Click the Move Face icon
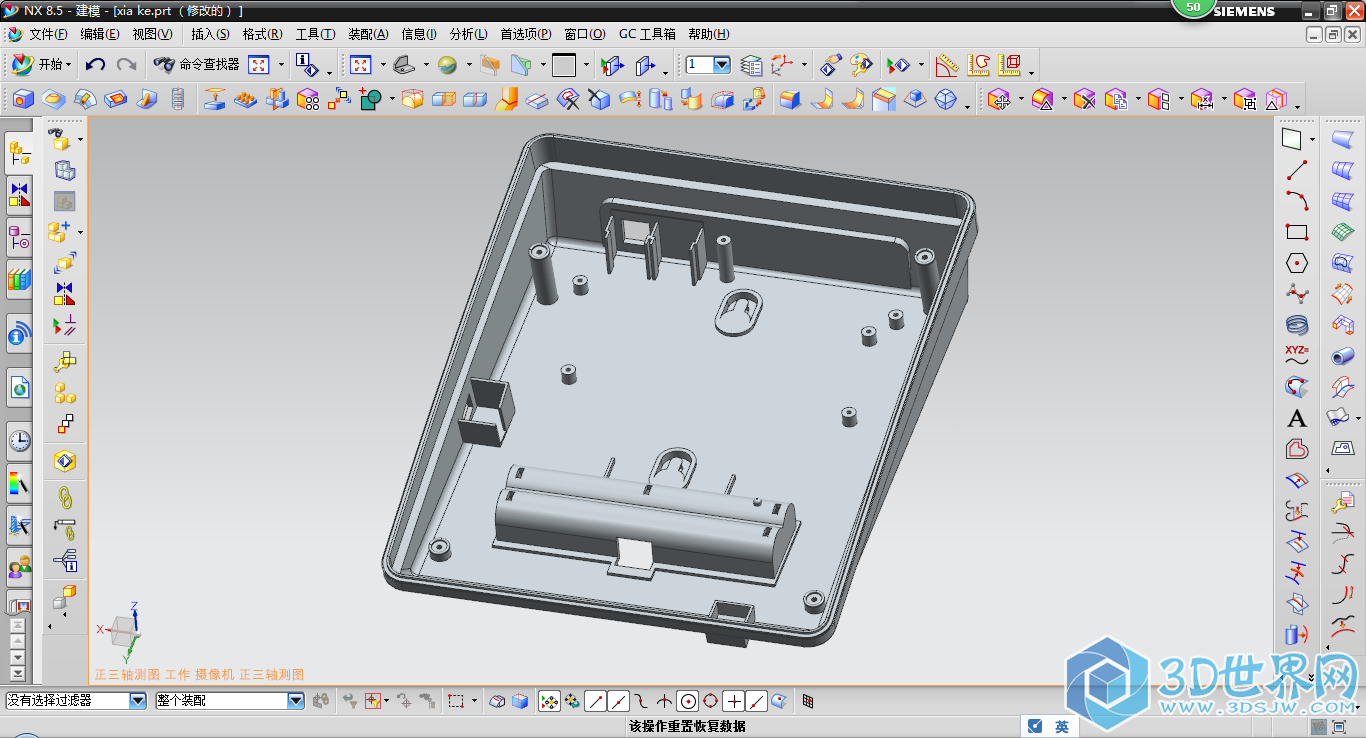 click(998, 99)
